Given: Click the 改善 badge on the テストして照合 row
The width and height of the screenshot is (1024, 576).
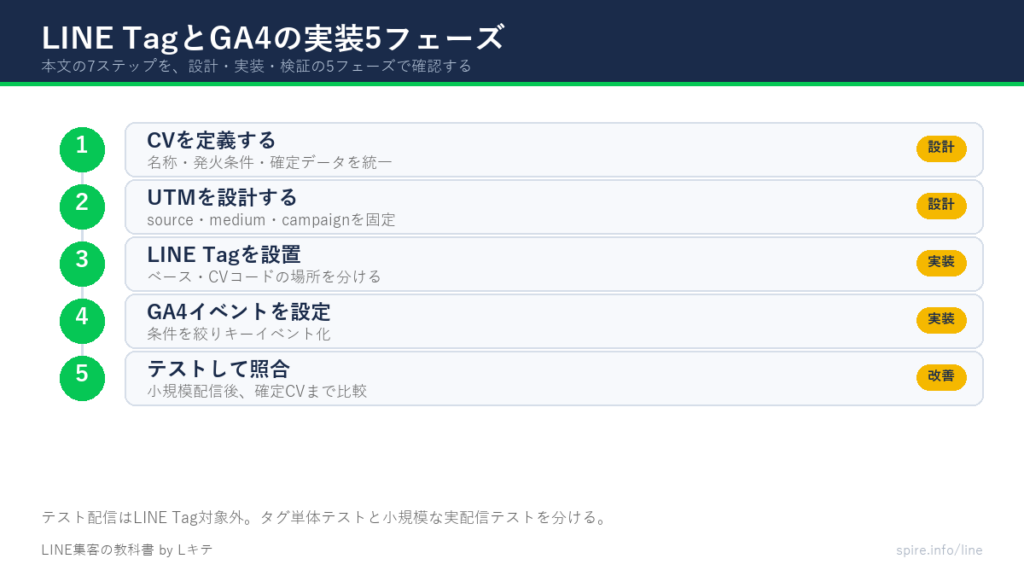Looking at the screenshot, I should click(x=941, y=377).
